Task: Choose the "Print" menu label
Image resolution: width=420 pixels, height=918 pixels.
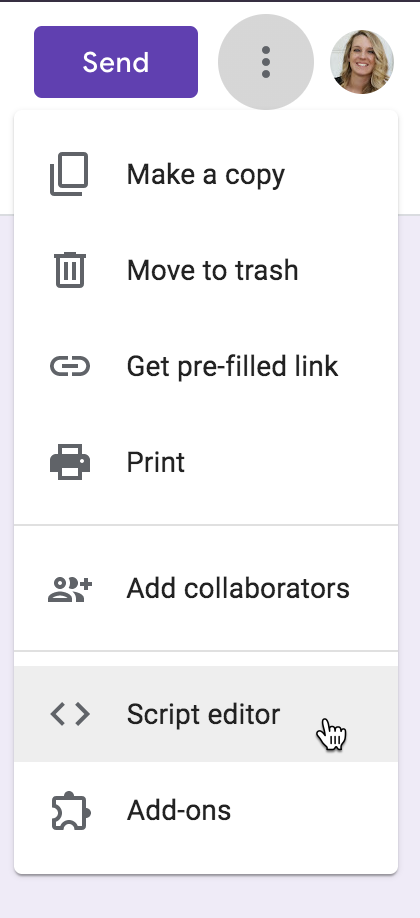Action: (155, 463)
